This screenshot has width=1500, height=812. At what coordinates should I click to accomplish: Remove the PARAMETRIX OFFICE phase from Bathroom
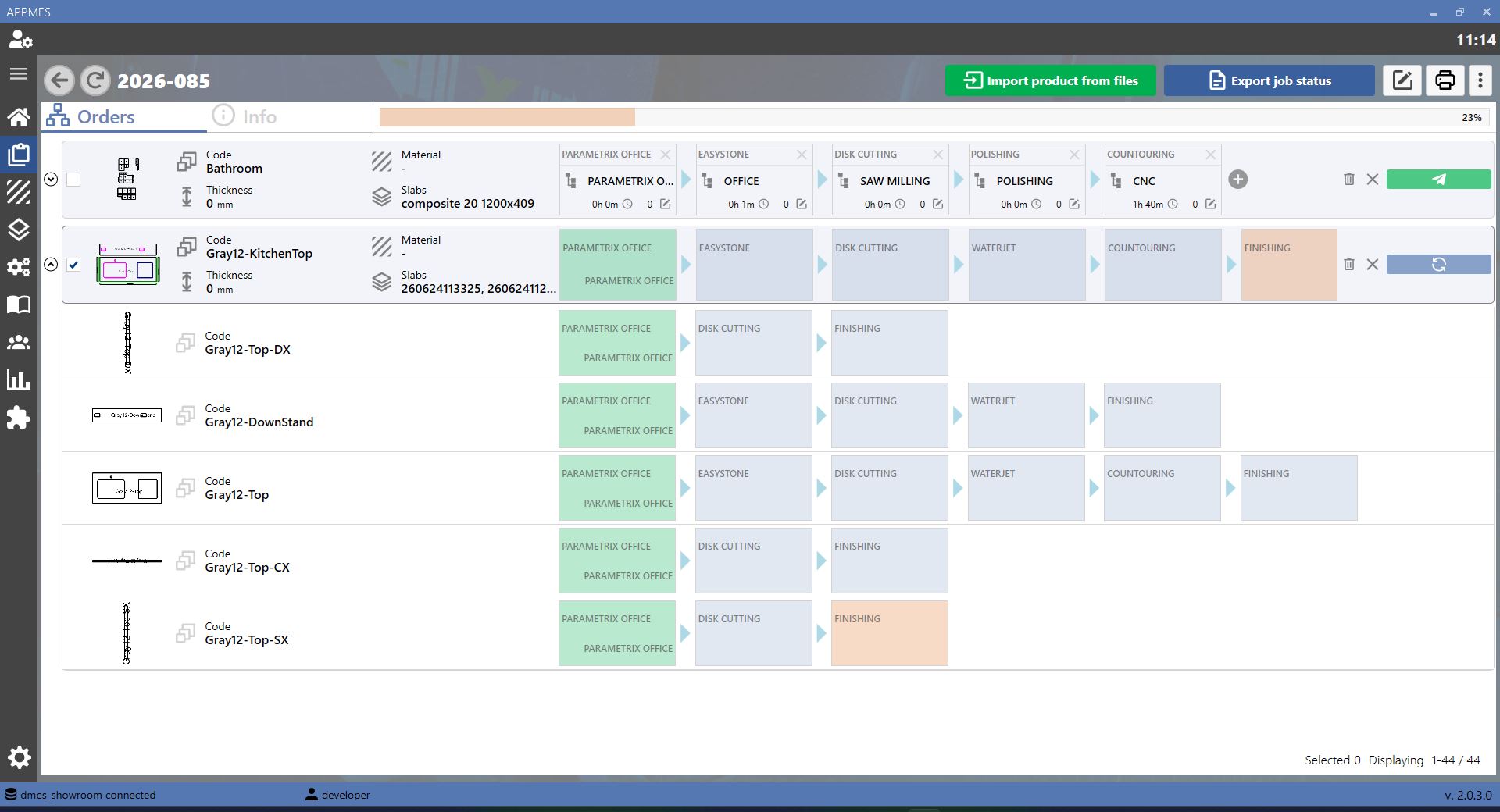click(x=666, y=155)
